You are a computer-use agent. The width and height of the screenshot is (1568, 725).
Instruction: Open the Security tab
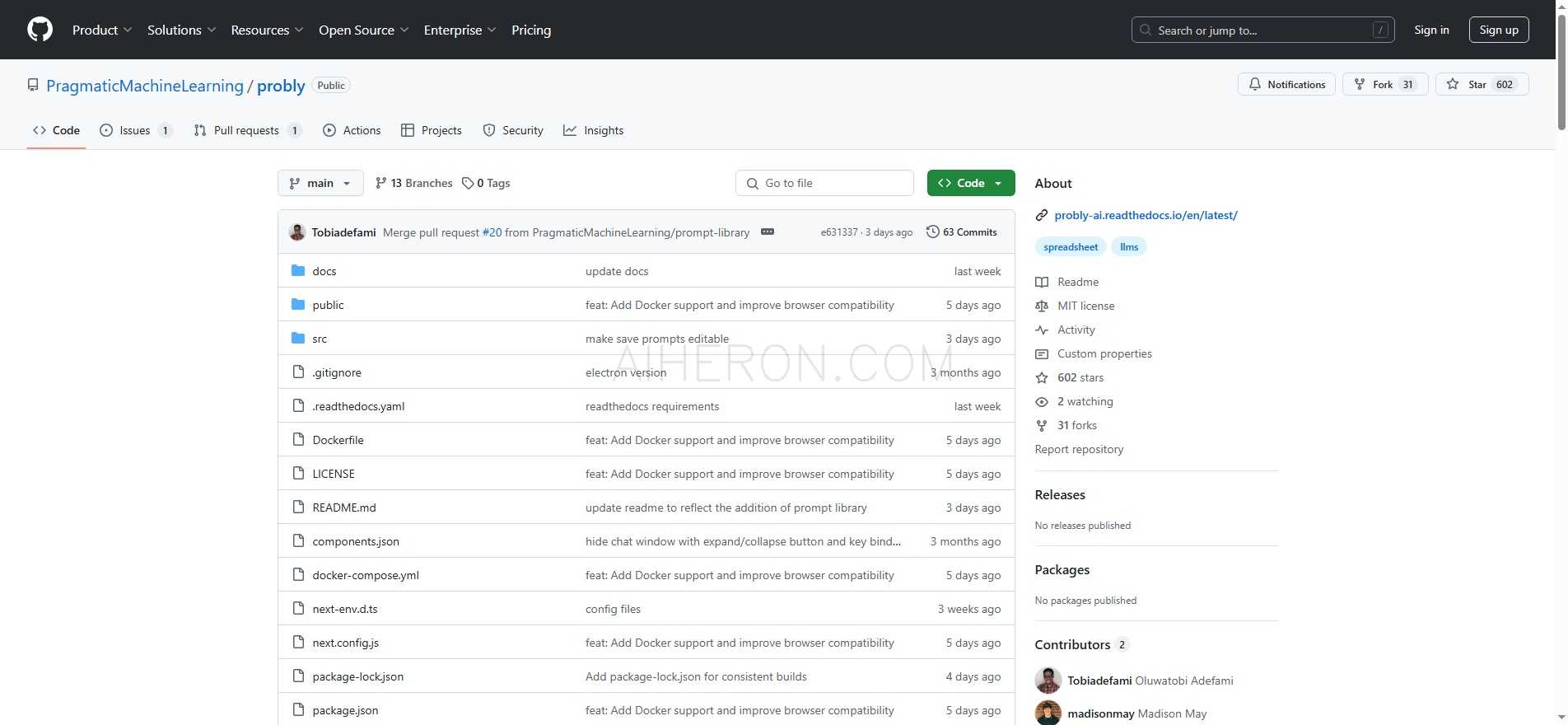point(513,130)
